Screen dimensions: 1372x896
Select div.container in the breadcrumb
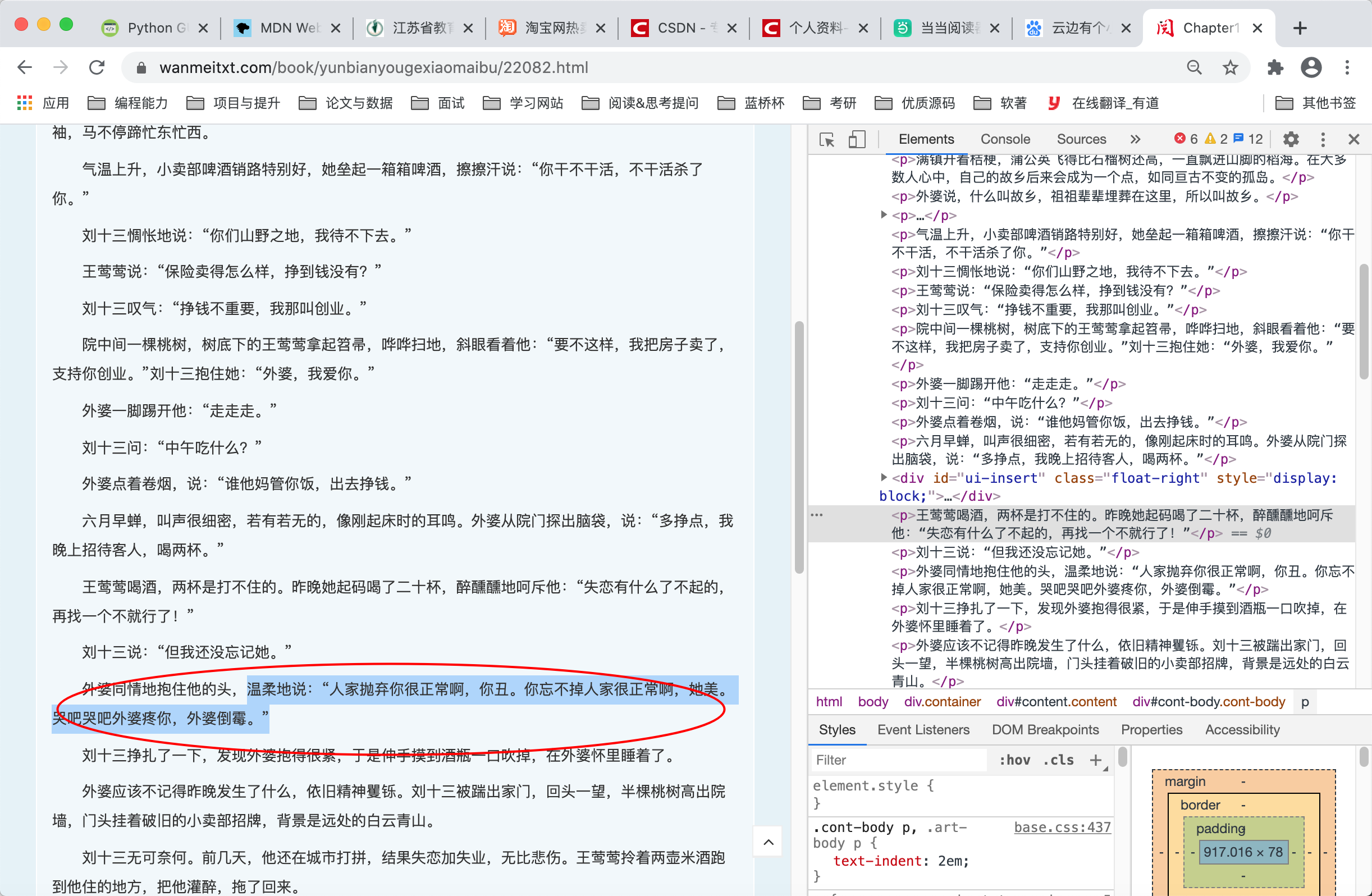[x=942, y=702]
